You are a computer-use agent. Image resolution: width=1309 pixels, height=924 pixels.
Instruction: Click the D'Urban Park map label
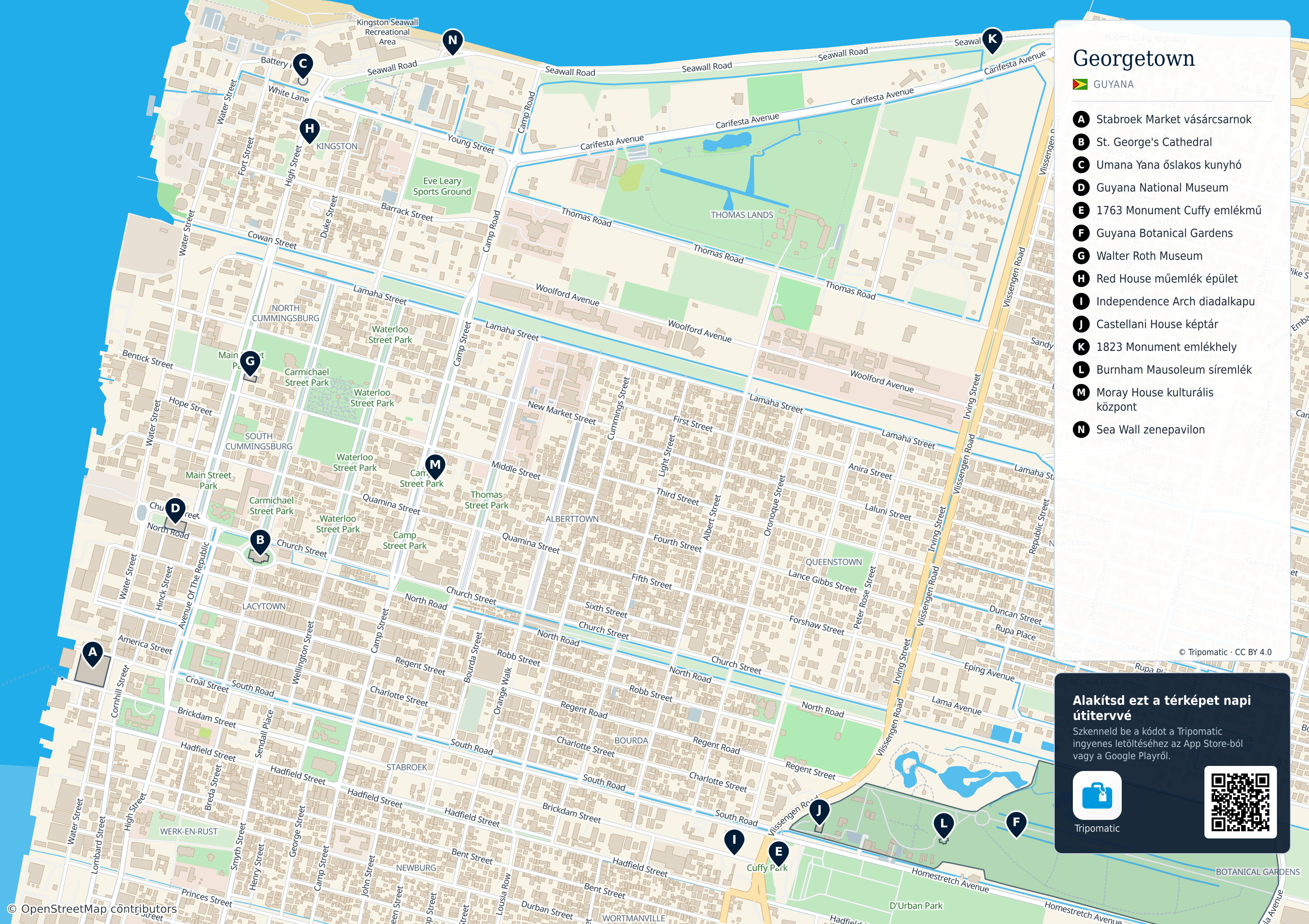pyautogui.click(x=916, y=906)
